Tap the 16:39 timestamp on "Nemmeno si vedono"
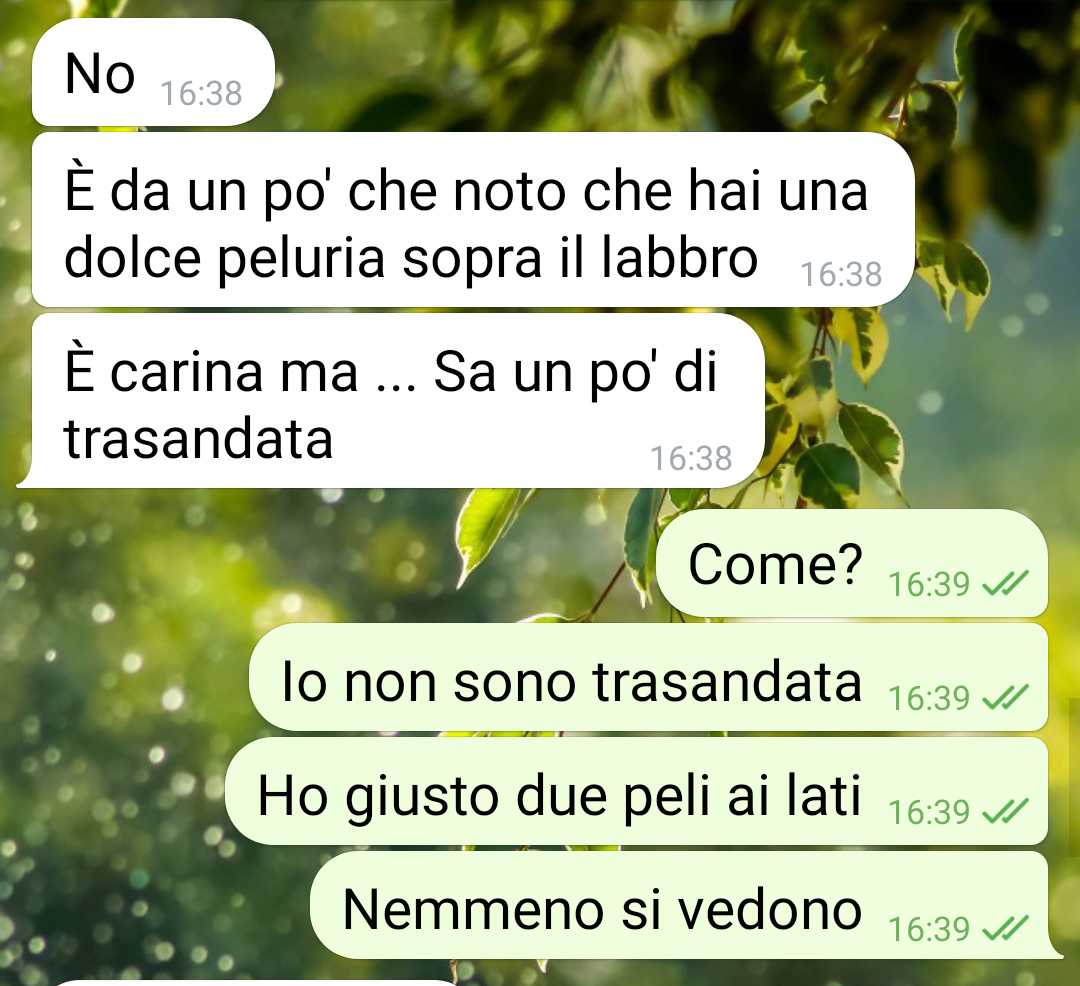Screen dimensions: 1080x986 pyautogui.click(x=929, y=928)
